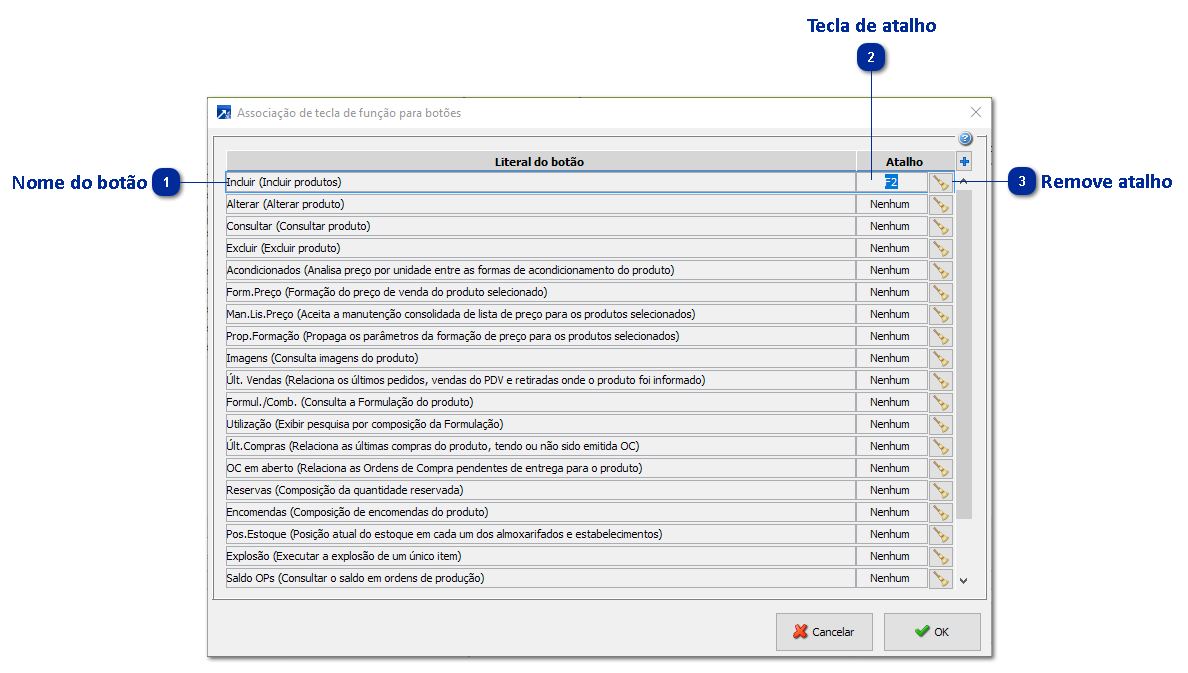Viewport: 1188px width, 673px height.
Task: Click the Literal do botão column header
Action: (541, 161)
